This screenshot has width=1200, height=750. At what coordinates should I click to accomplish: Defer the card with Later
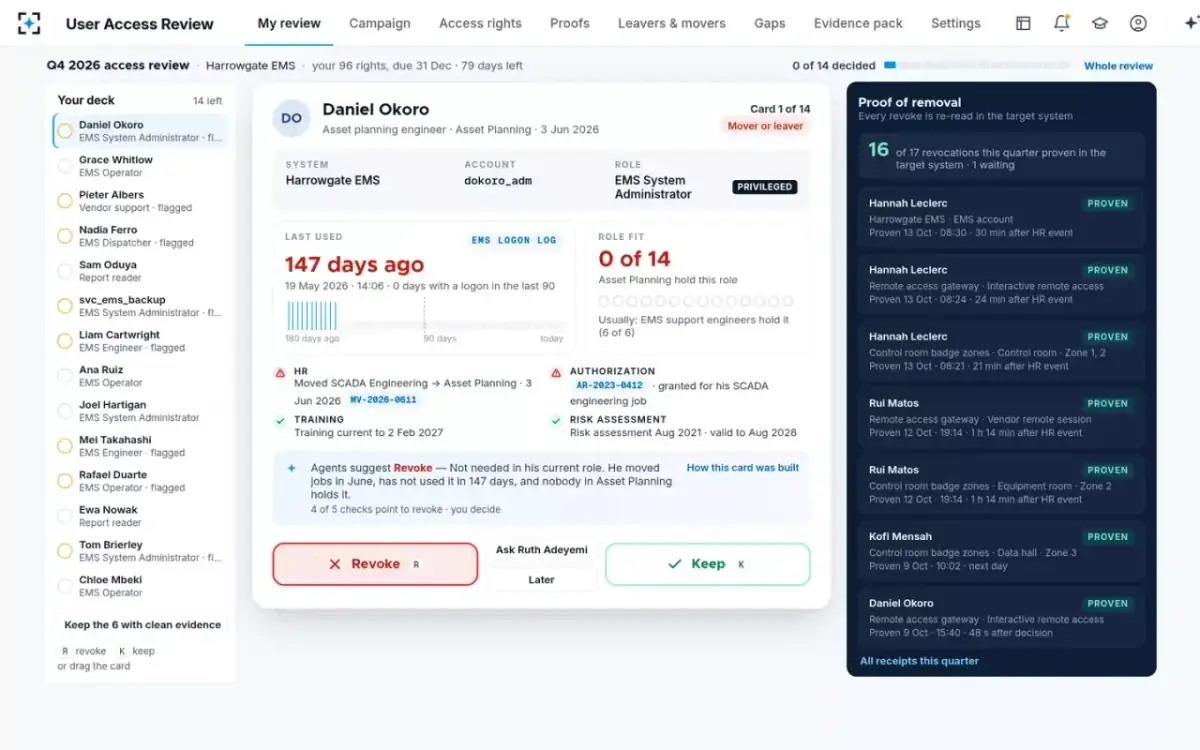542,579
